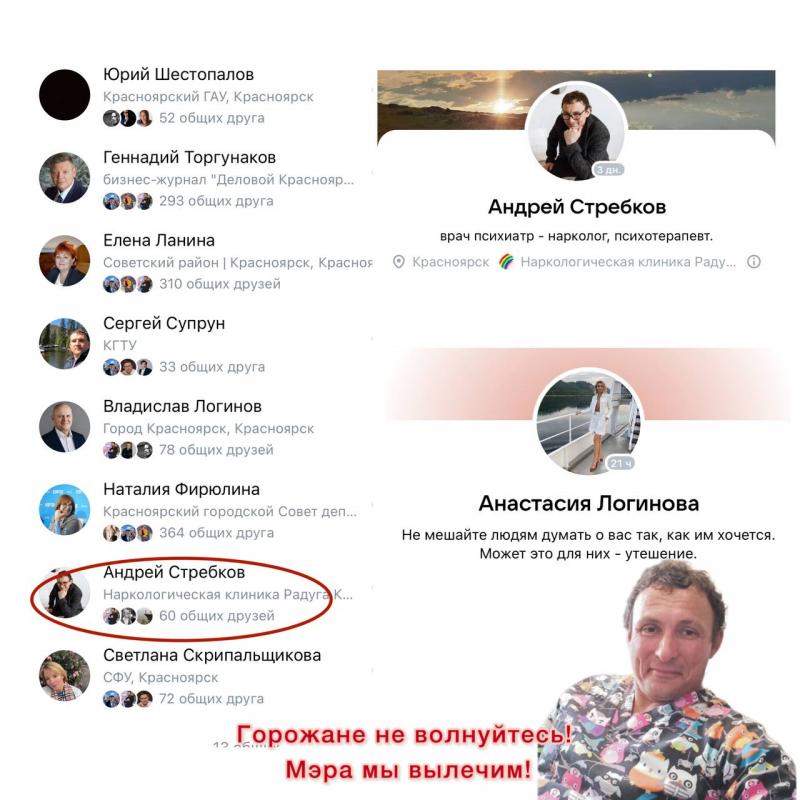View 310 общих друзей of Елена Ланина

pyautogui.click(x=220, y=284)
